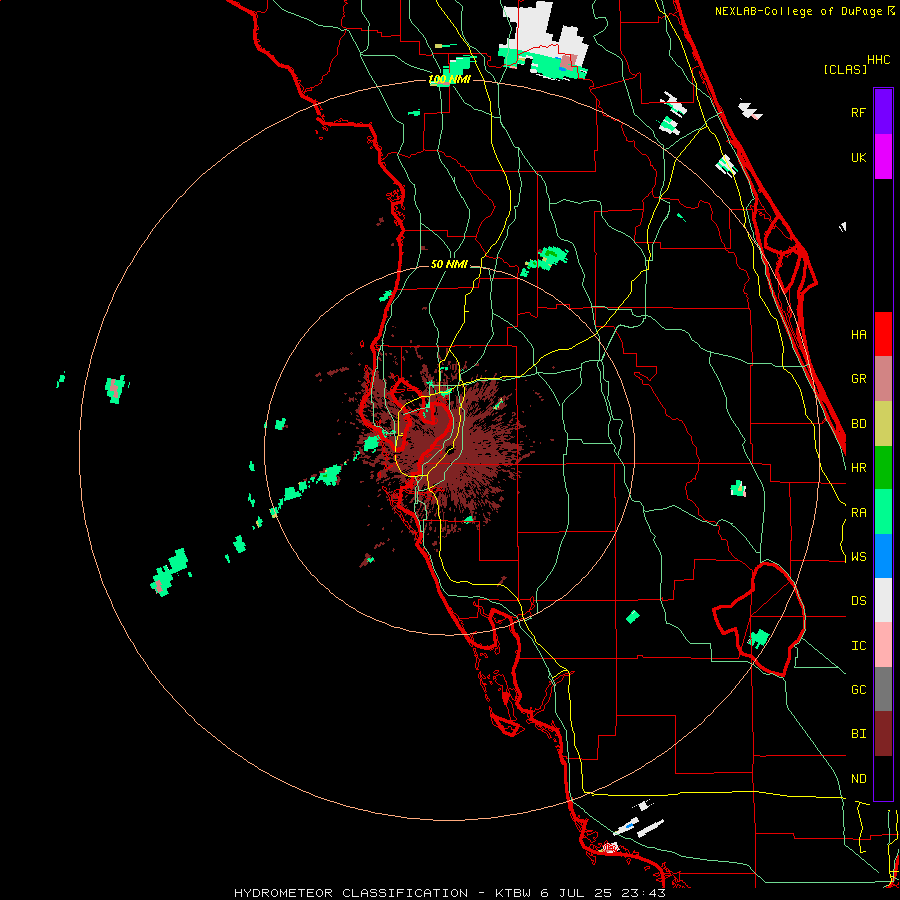Click the HA red legend swatch
Image resolution: width=900 pixels, height=900 pixels.
point(883,334)
